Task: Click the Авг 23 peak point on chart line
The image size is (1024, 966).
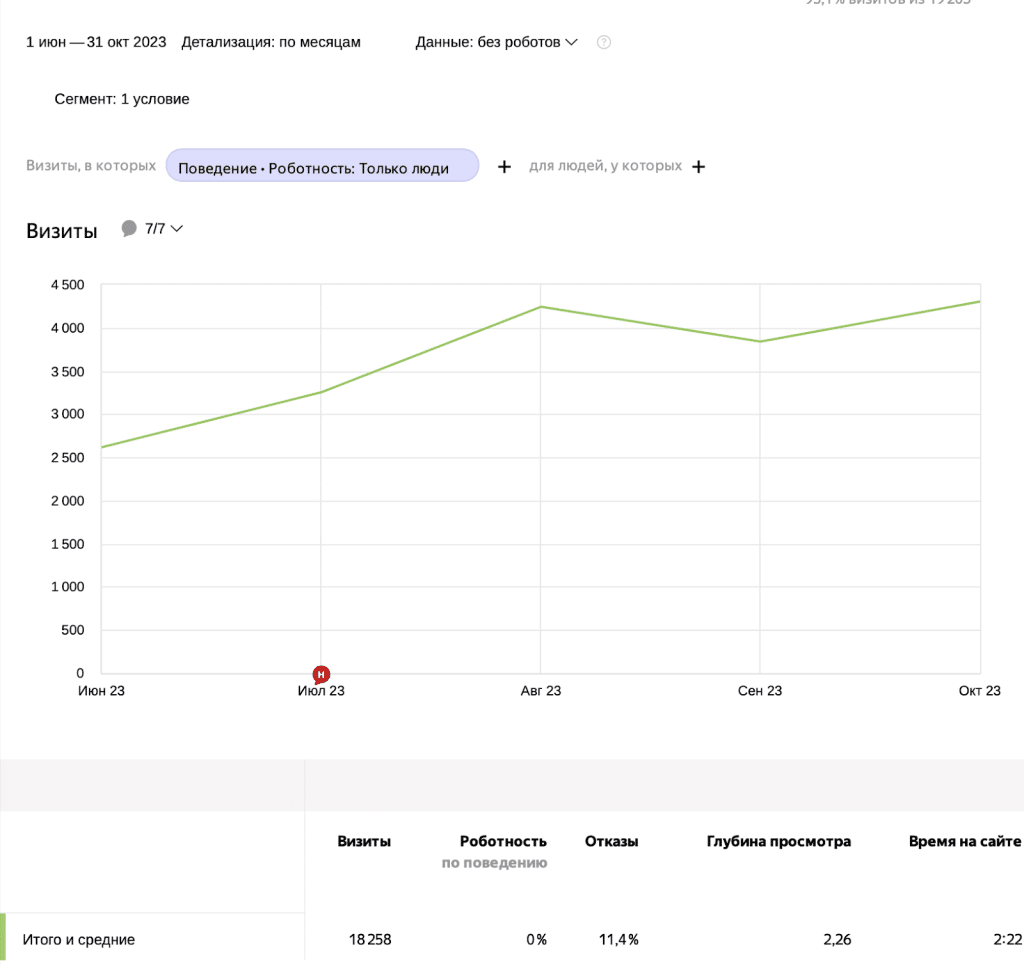Action: point(540,307)
